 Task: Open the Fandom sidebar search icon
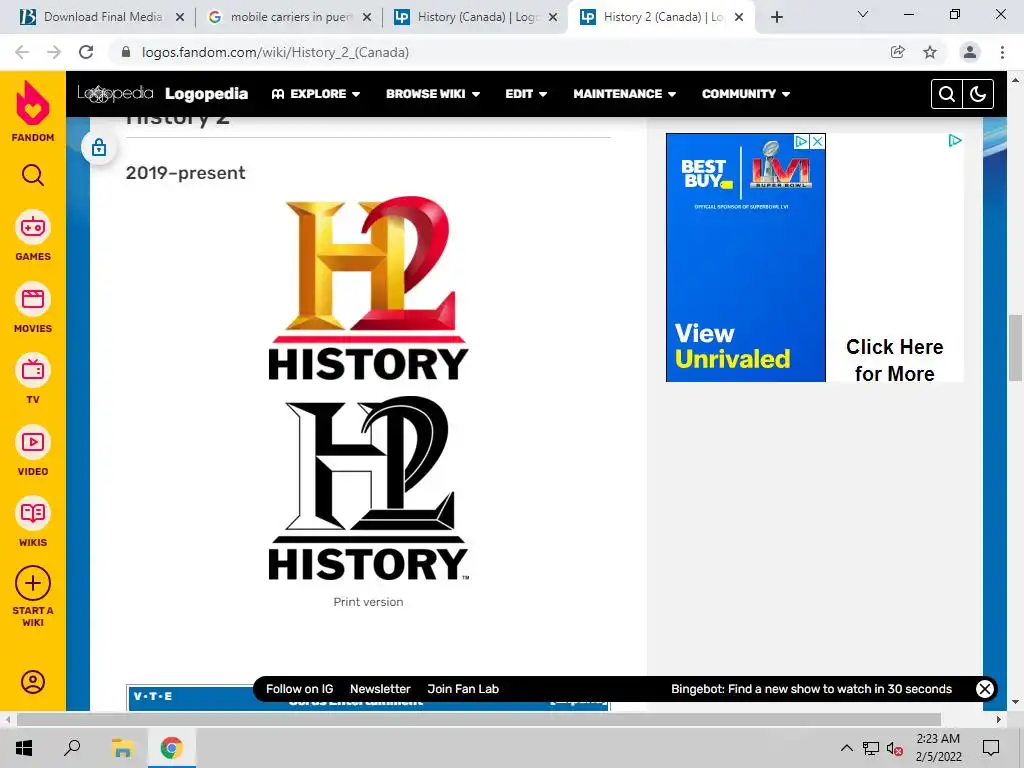[x=33, y=175]
